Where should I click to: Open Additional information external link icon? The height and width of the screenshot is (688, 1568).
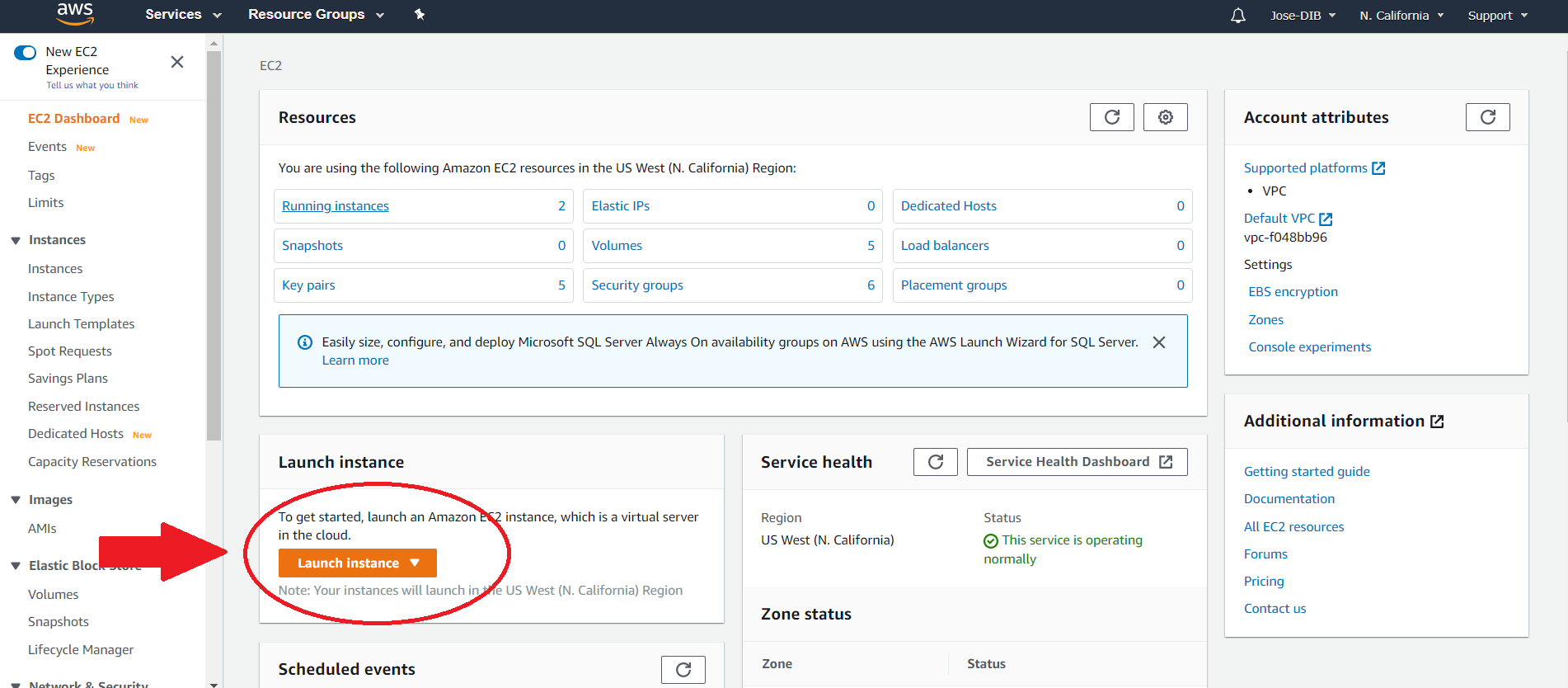[1437, 422]
